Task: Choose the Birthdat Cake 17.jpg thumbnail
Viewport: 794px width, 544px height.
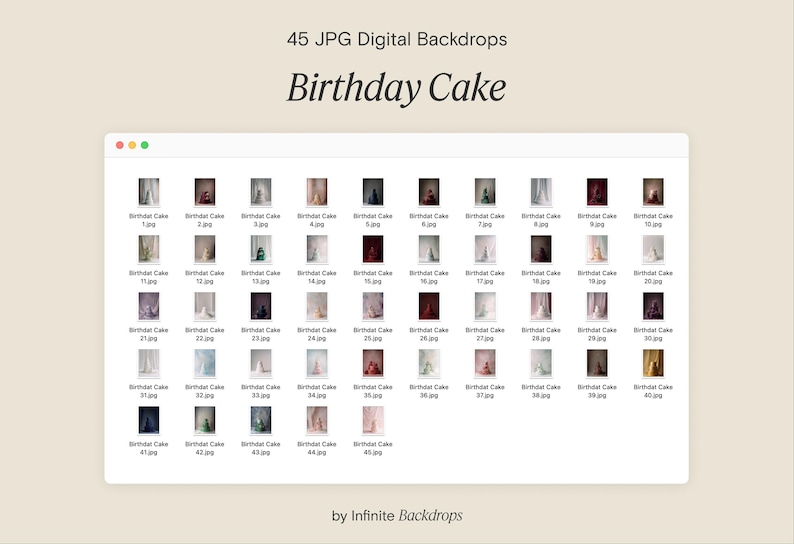Action: [485, 249]
